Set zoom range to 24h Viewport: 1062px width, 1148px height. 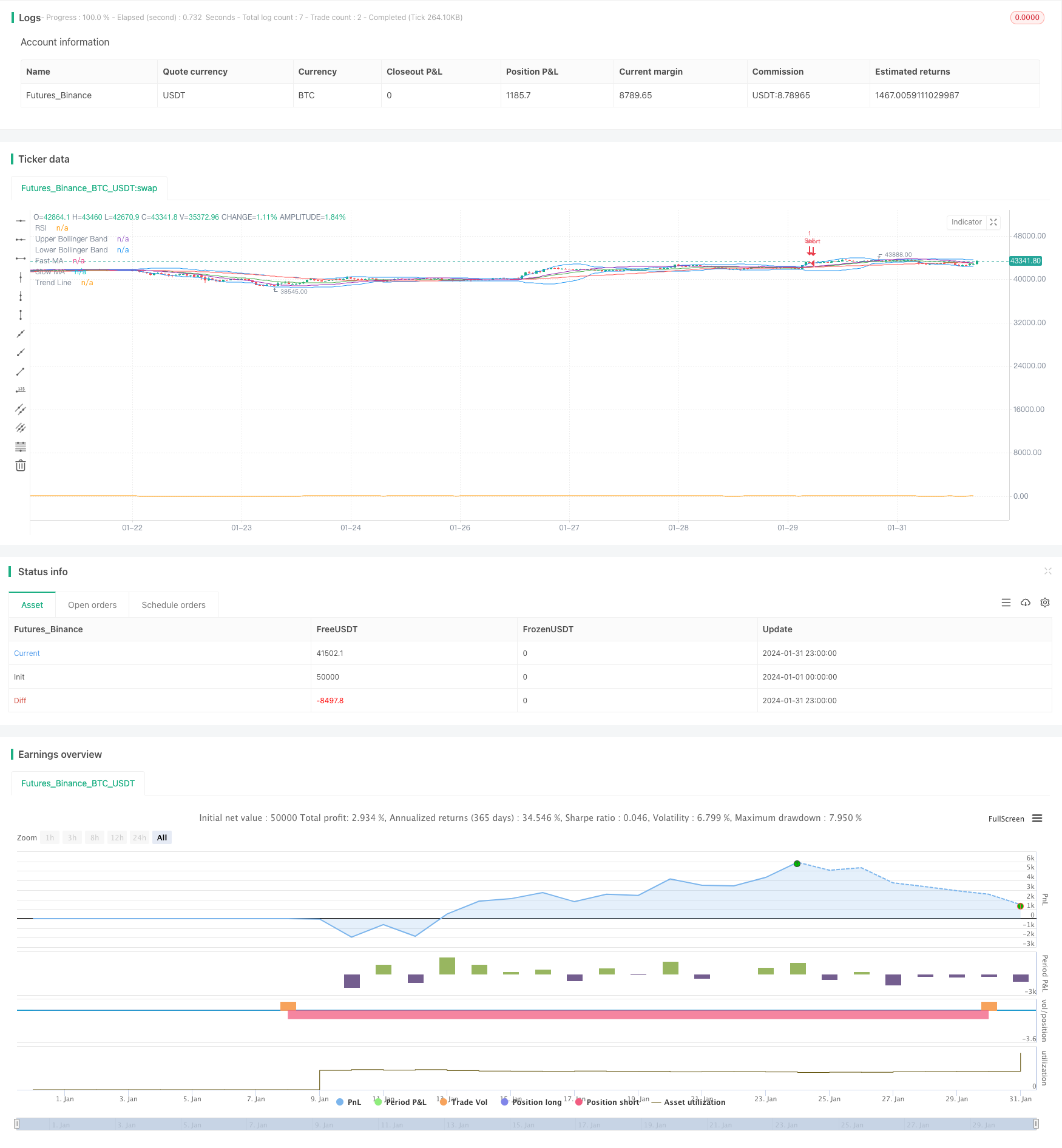140,838
